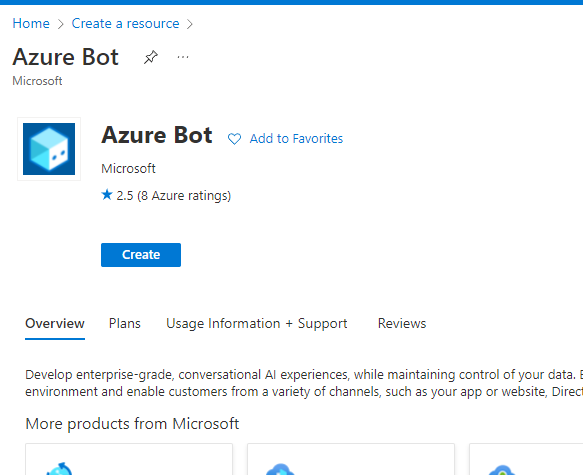Click the heart favorites icon
583x475 pixels.
[x=234, y=139]
